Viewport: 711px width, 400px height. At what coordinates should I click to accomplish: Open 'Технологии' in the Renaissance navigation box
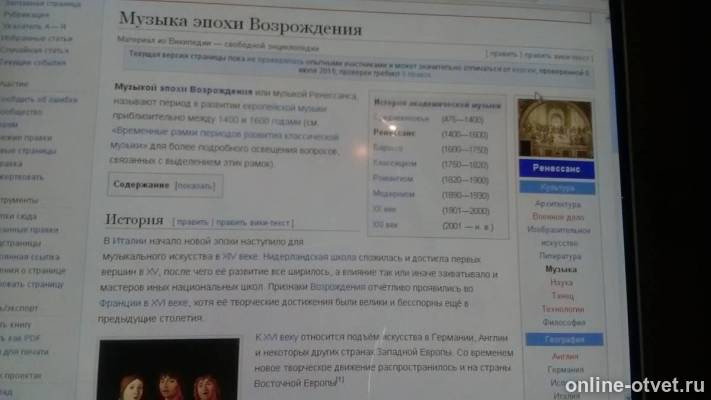pos(563,309)
